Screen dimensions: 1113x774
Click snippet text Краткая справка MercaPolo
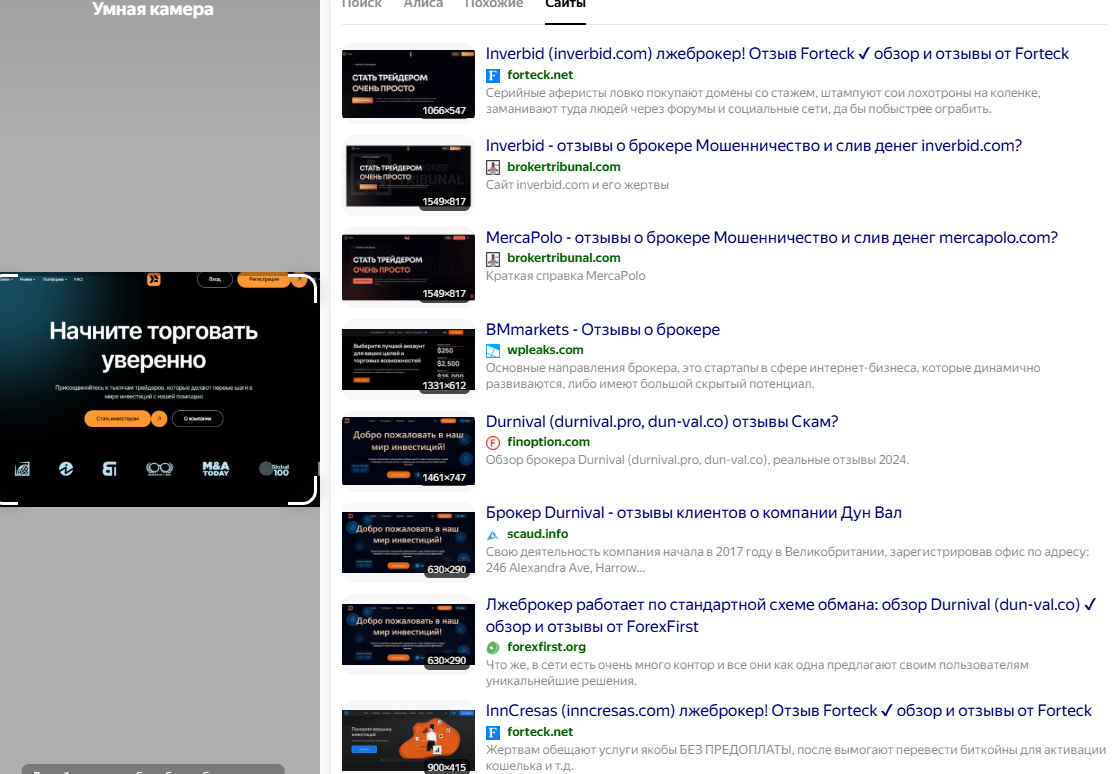565,276
